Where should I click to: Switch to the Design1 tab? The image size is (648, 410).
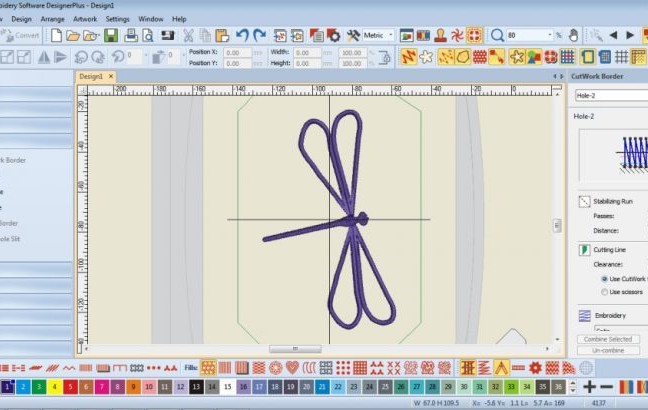point(91,76)
